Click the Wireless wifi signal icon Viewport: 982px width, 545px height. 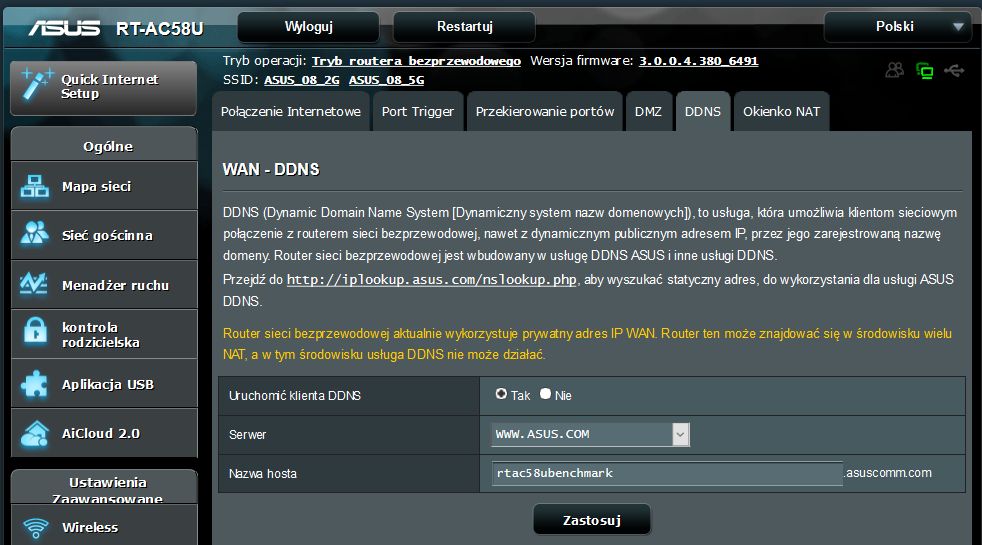pos(36,527)
